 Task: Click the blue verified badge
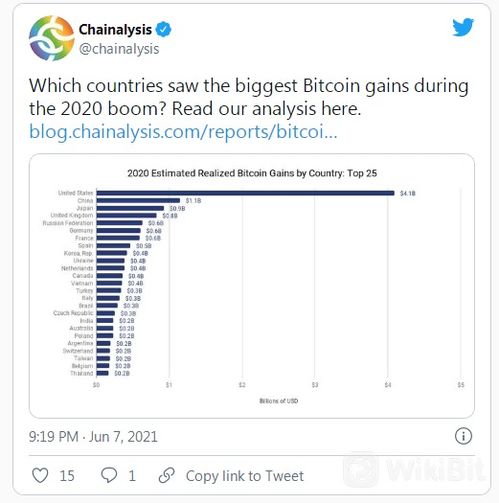pyautogui.click(x=163, y=29)
